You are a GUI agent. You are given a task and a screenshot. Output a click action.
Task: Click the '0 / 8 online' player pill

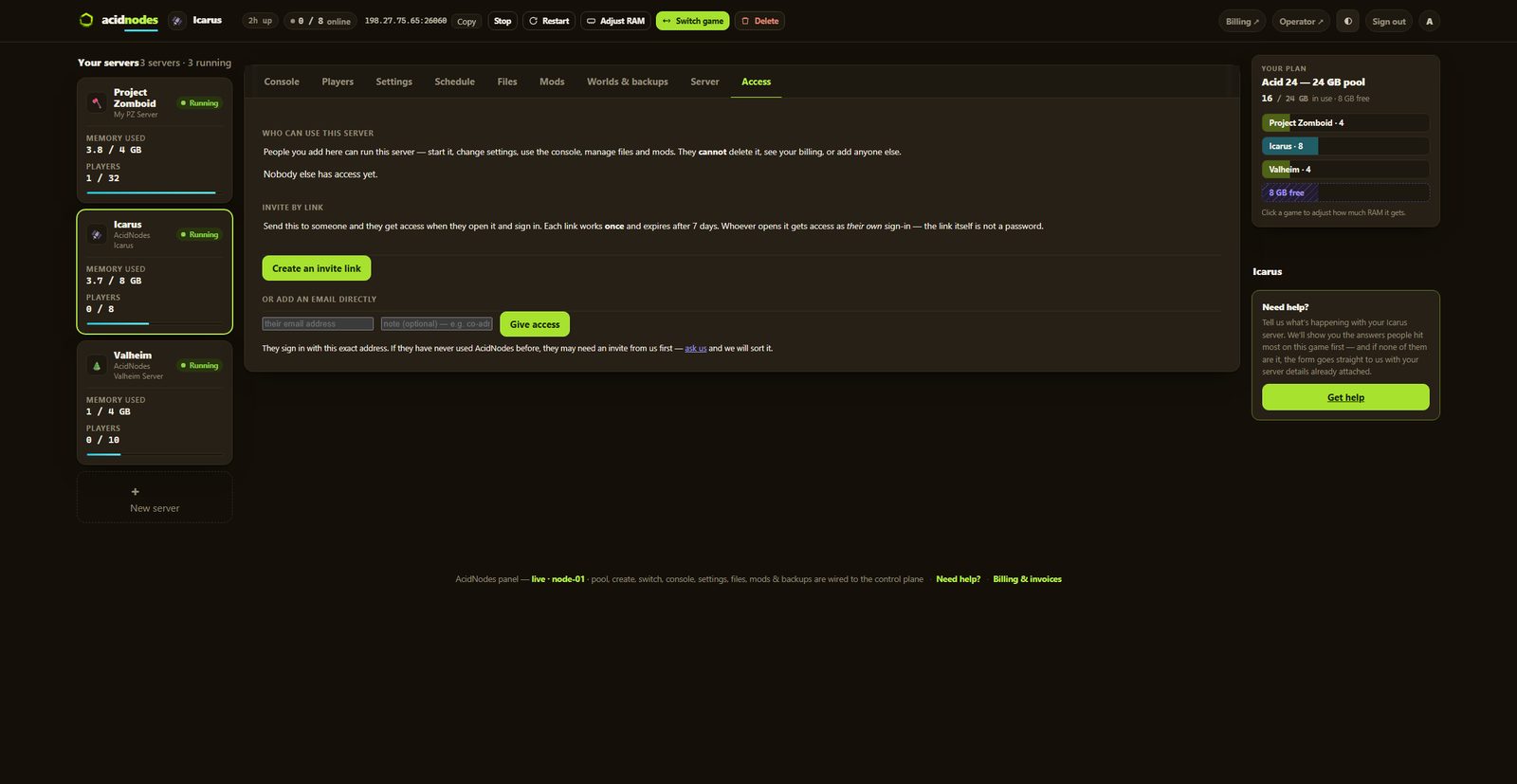[x=320, y=21]
